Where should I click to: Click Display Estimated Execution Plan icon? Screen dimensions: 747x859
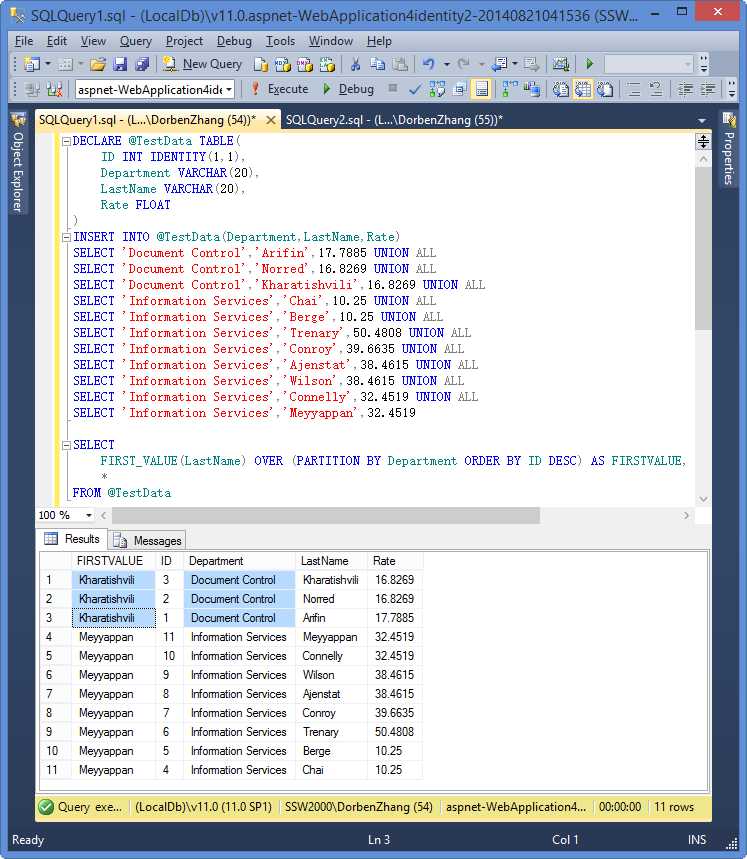tap(437, 89)
